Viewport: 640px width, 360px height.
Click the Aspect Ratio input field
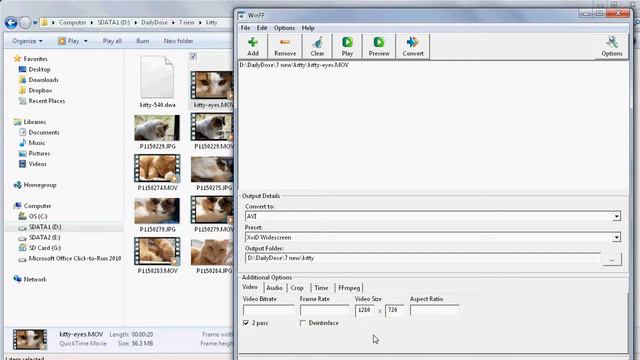(x=434, y=310)
